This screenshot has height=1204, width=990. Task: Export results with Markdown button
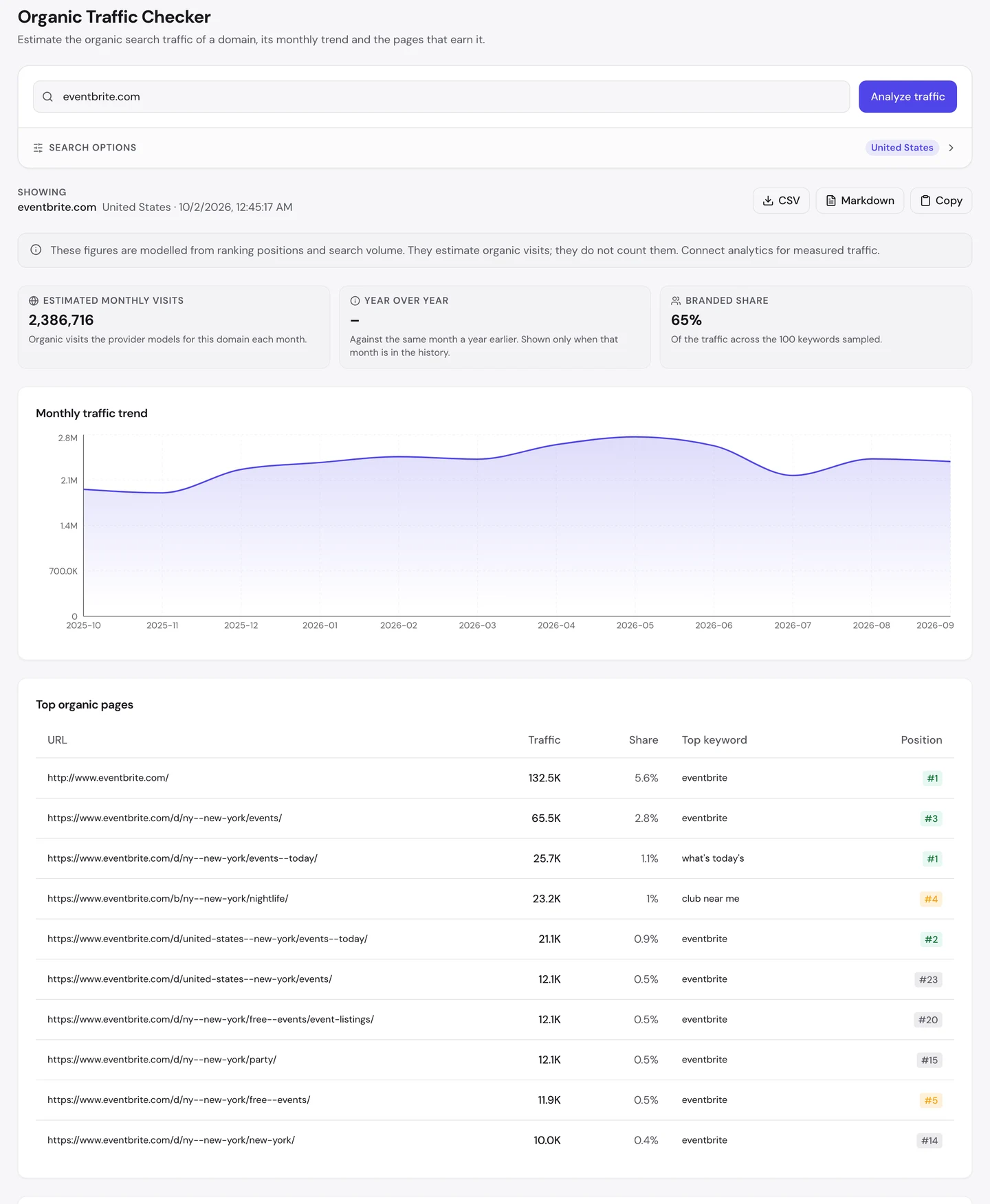point(859,201)
